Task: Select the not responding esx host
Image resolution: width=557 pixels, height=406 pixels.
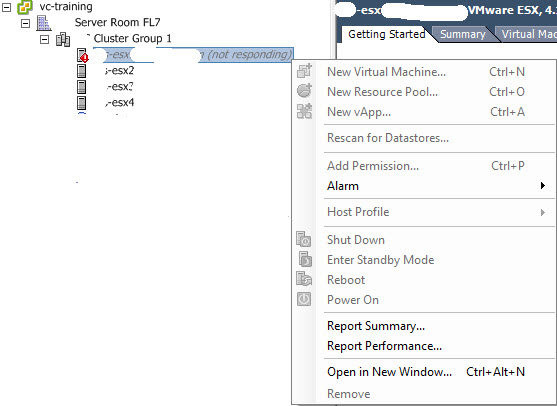Action: click(193, 55)
